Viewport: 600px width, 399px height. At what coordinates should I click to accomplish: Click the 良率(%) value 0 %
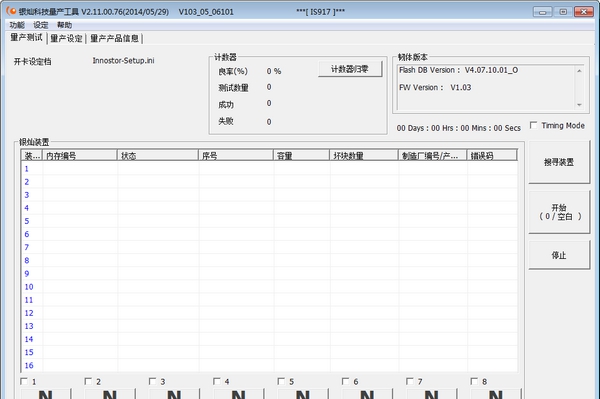[274, 71]
